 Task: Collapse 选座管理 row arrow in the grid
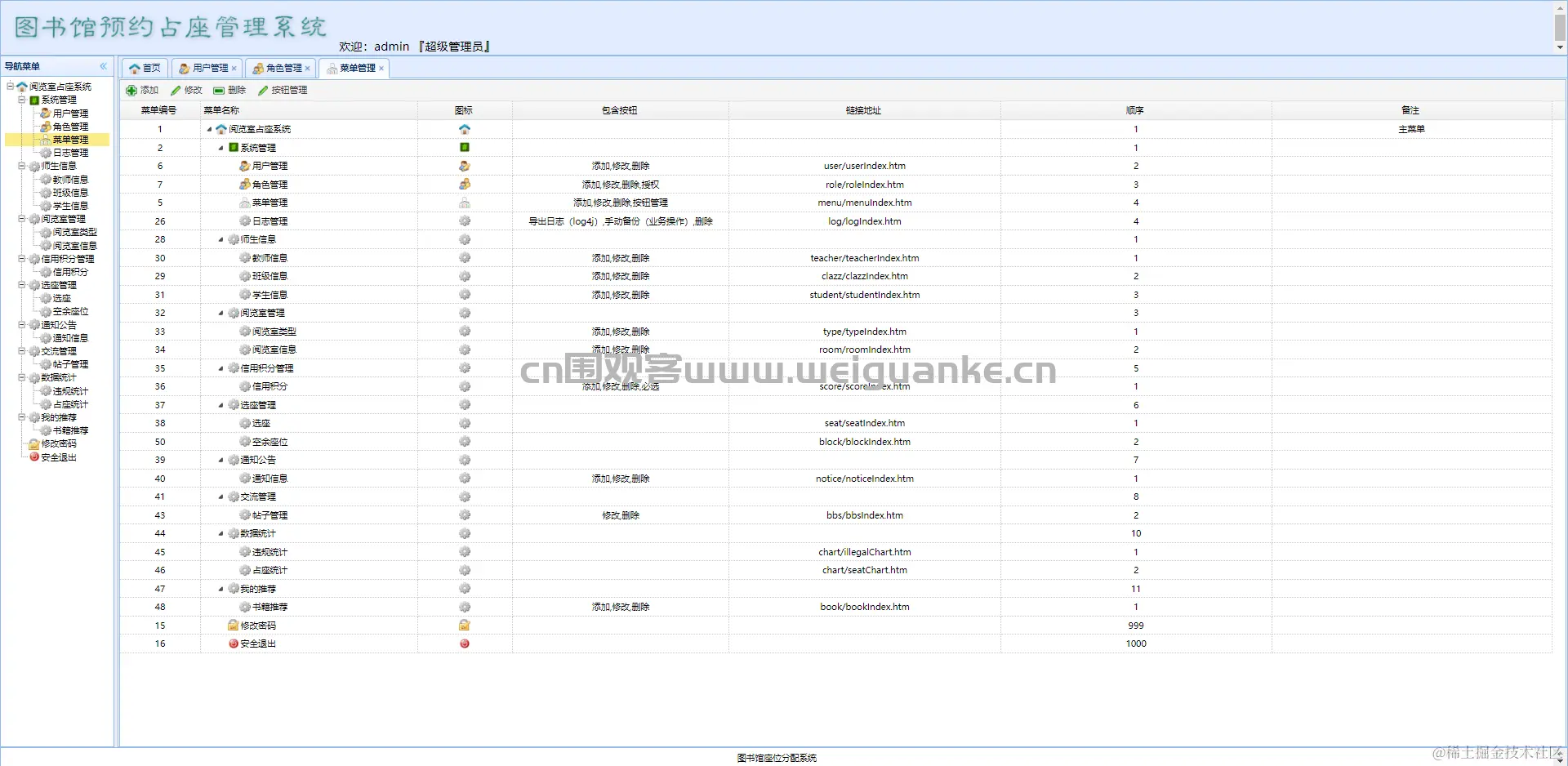point(221,405)
